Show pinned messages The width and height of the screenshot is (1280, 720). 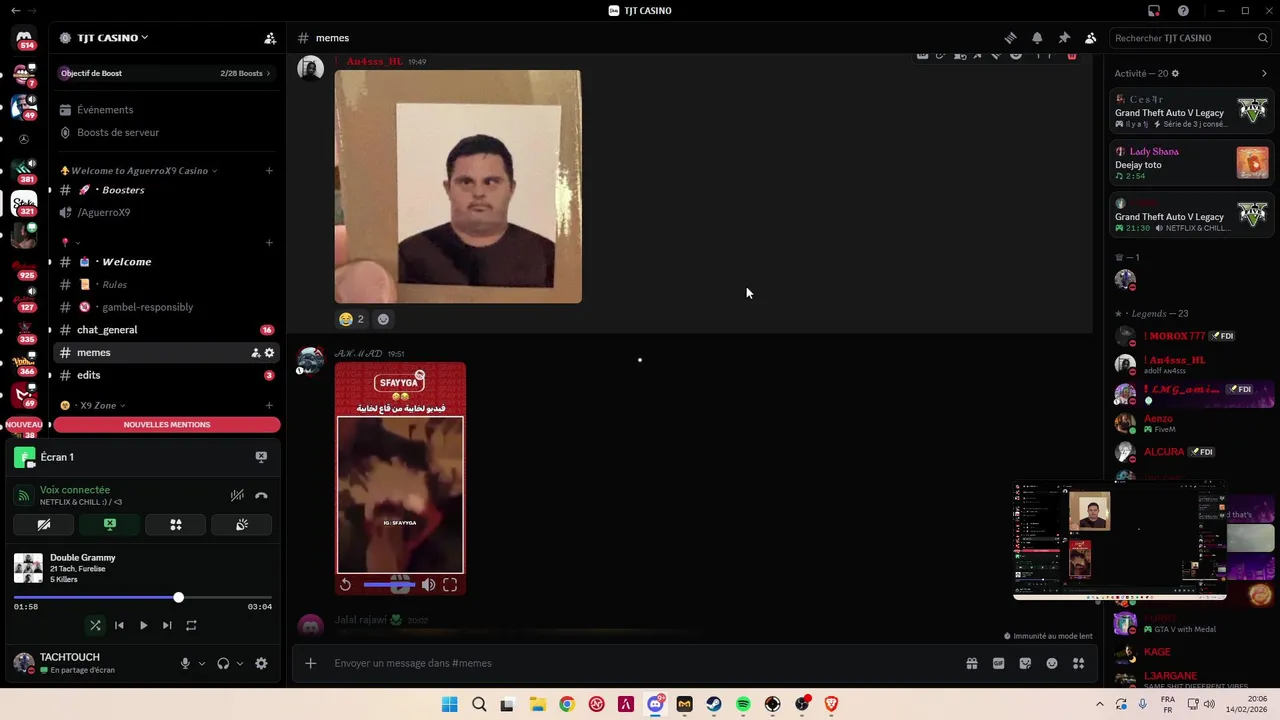[x=1064, y=38]
